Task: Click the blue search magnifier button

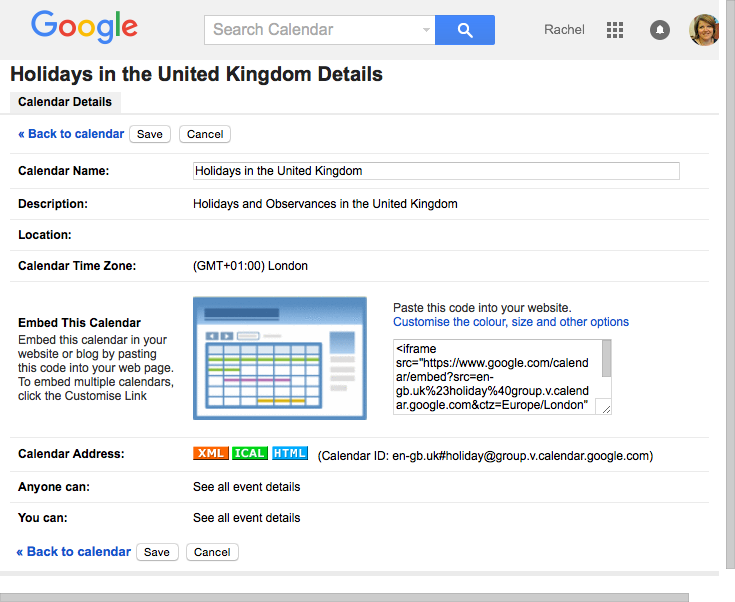Action: tap(465, 30)
